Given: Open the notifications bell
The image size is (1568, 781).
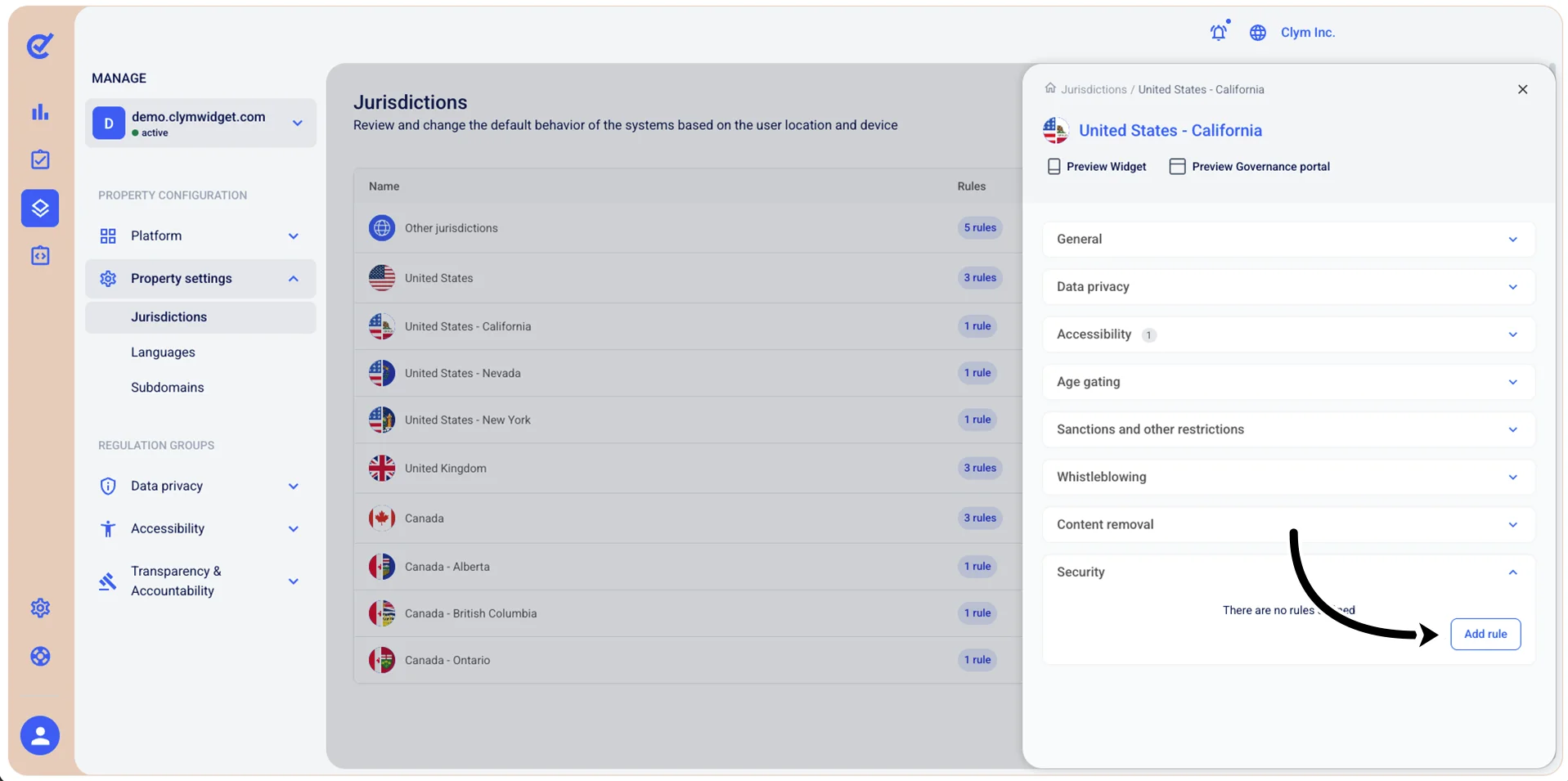Looking at the screenshot, I should click(1219, 32).
